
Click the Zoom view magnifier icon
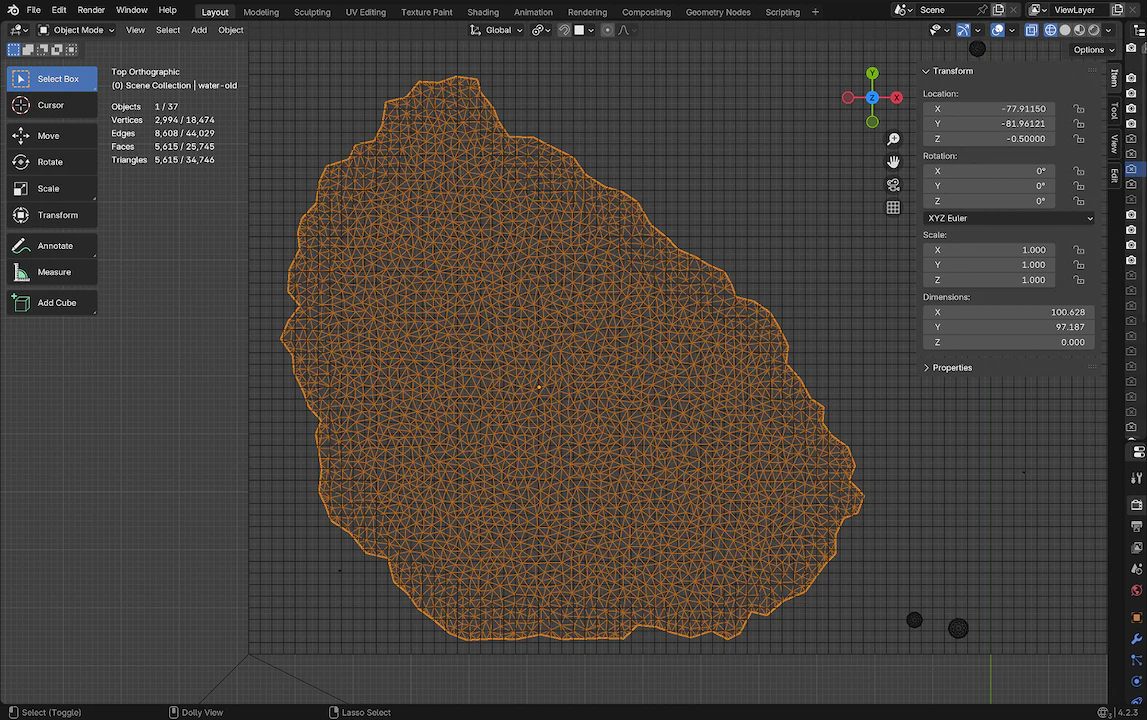click(x=893, y=140)
